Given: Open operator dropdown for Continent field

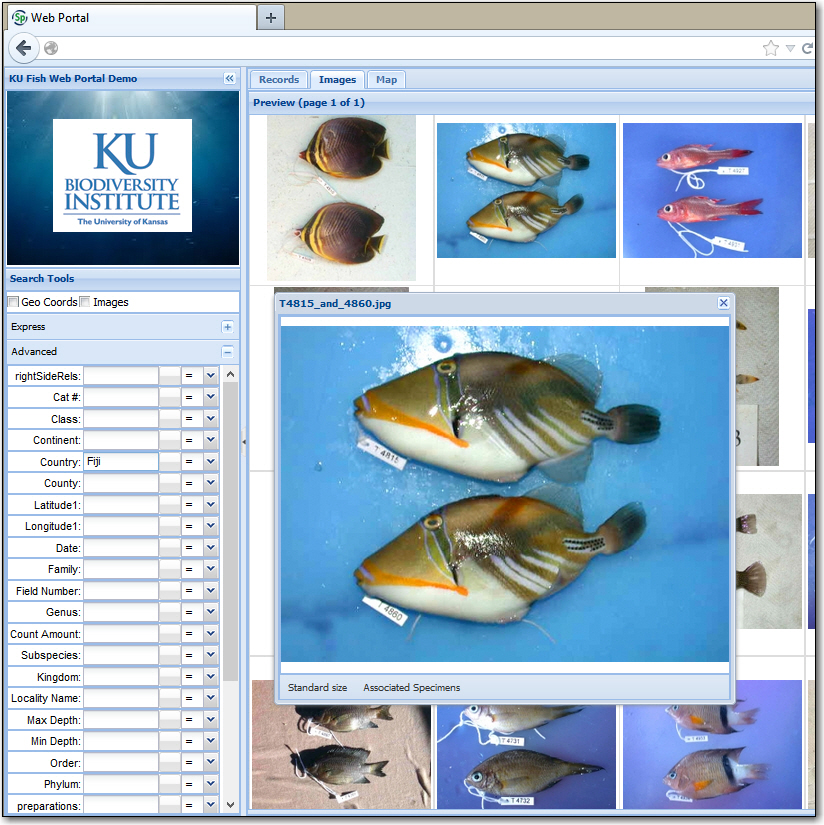Looking at the screenshot, I should (x=211, y=440).
